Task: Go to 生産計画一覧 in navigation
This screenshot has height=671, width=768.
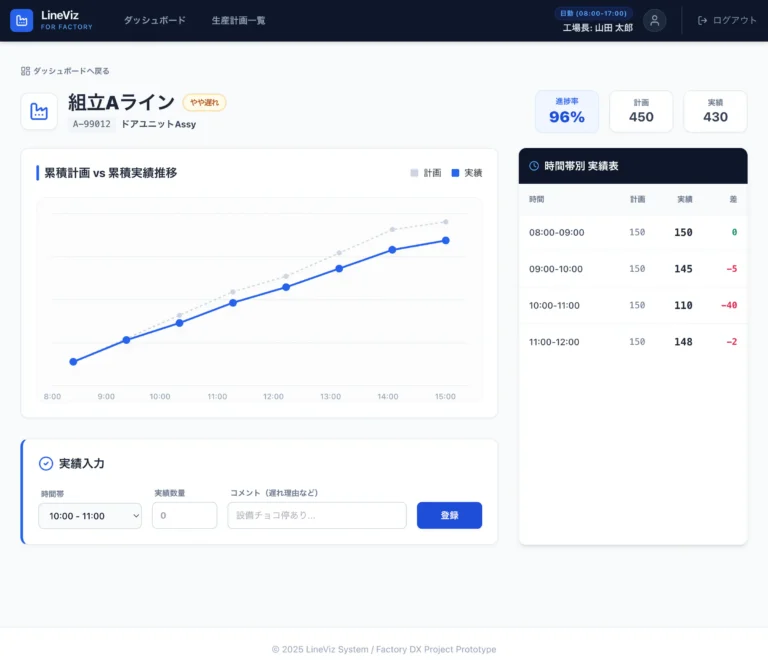Action: pyautogui.click(x=238, y=20)
